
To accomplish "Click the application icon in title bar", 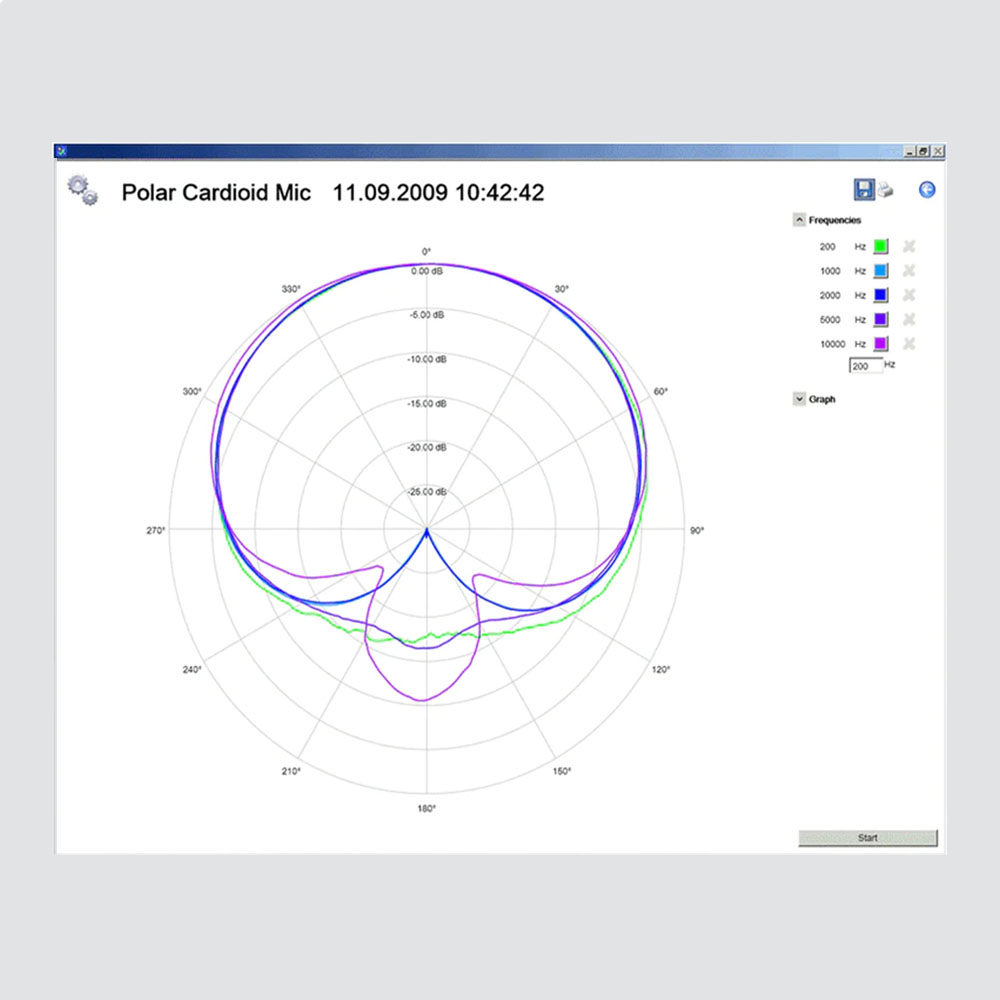I will click(61, 151).
